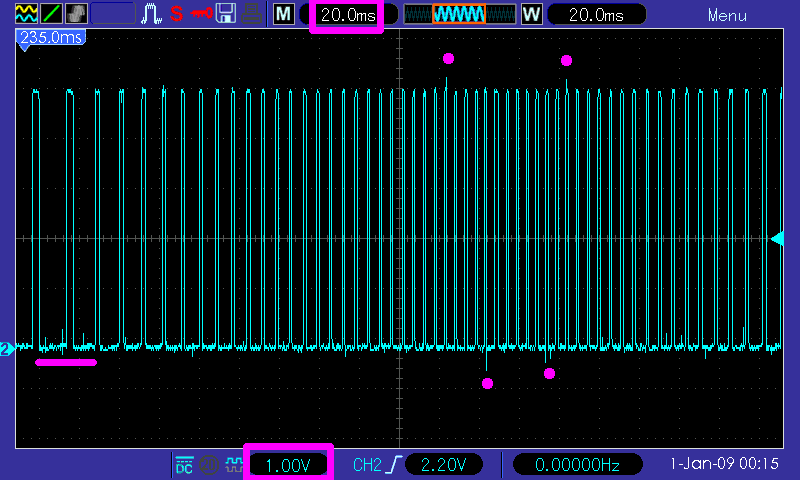
Task: Select the main timebase 20.0ms value
Action: [348, 15]
